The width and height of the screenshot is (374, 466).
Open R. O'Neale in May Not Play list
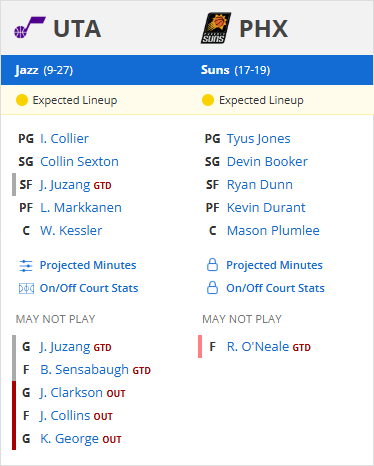(x=269, y=347)
